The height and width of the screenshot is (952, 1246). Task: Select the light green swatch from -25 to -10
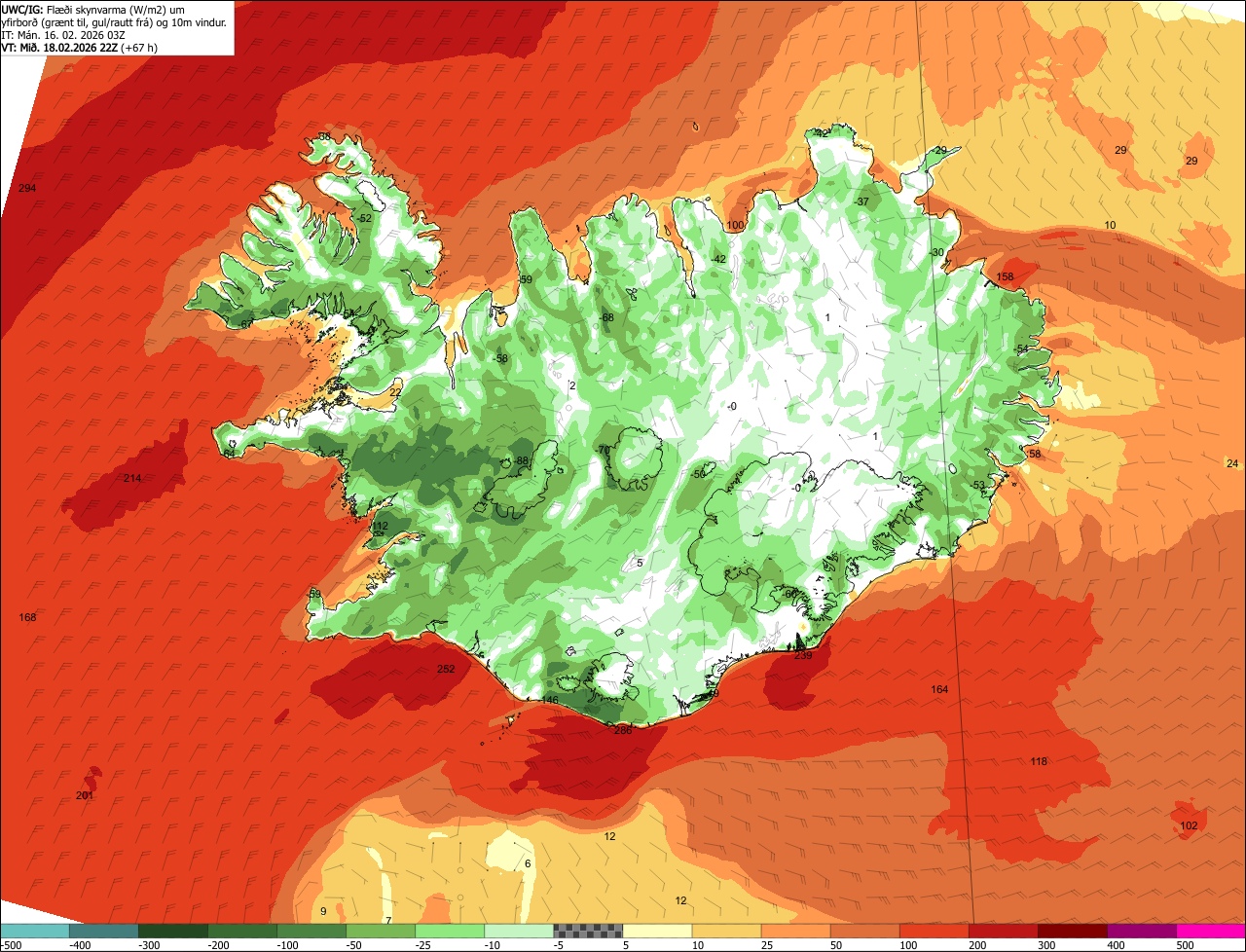point(450,931)
